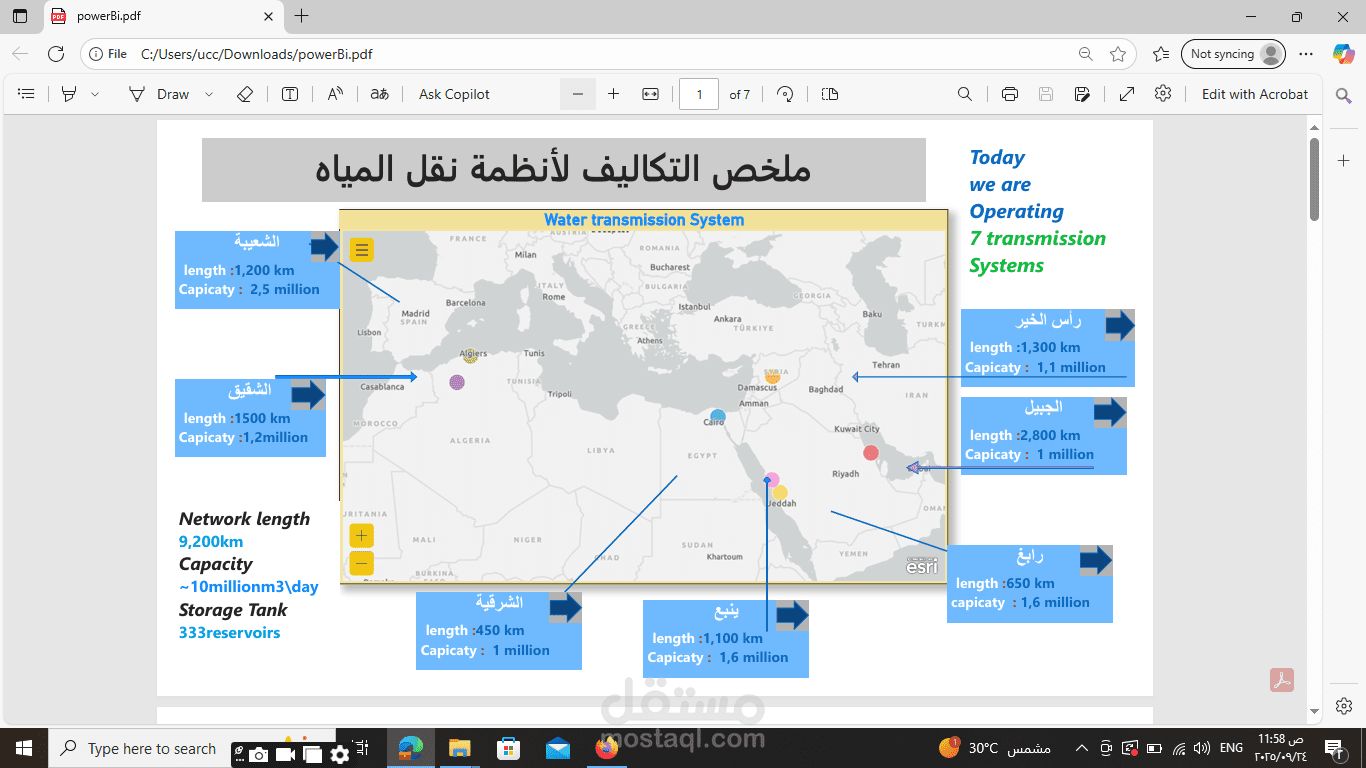Print the powerBi.pdf document
Screen dimensions: 1366x768
tap(1010, 94)
